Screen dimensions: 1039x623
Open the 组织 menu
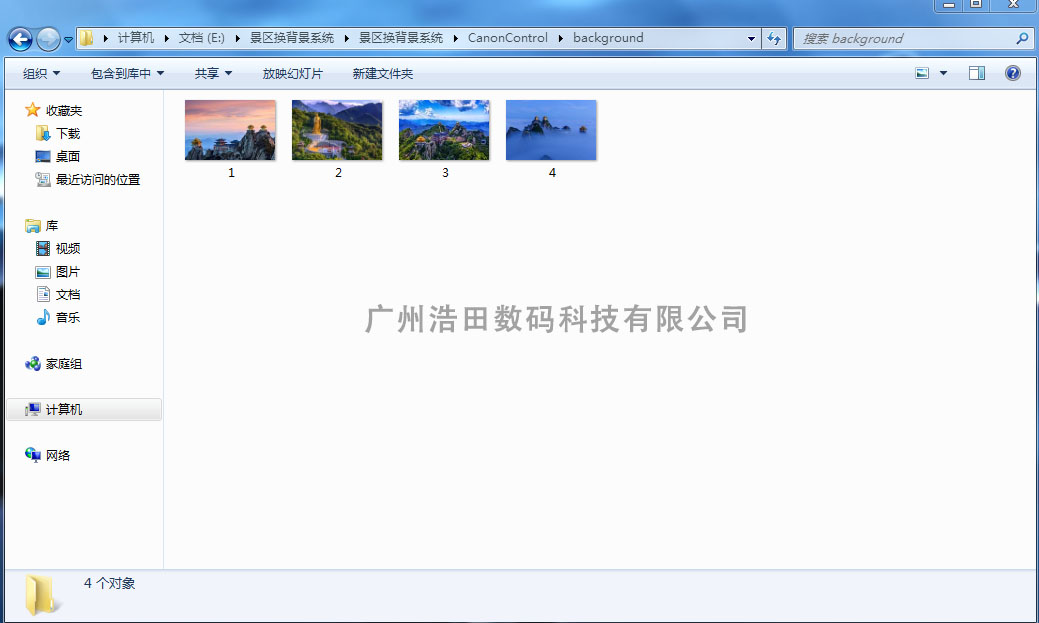[41, 73]
